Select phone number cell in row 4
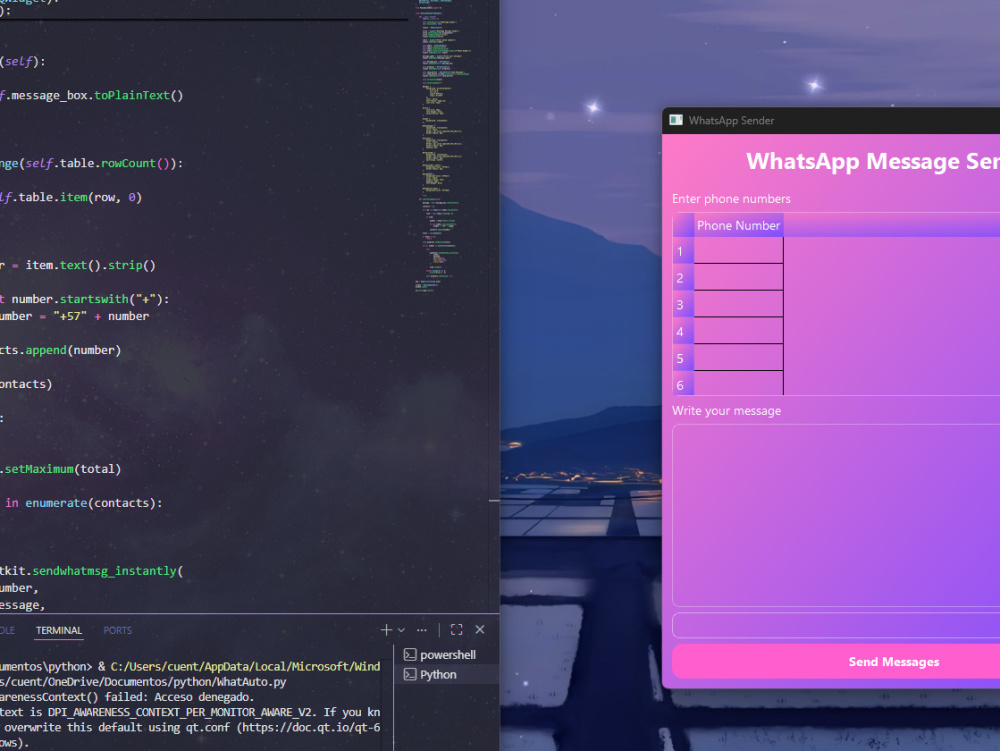Viewport: 1000px width, 751px height. pos(739,331)
